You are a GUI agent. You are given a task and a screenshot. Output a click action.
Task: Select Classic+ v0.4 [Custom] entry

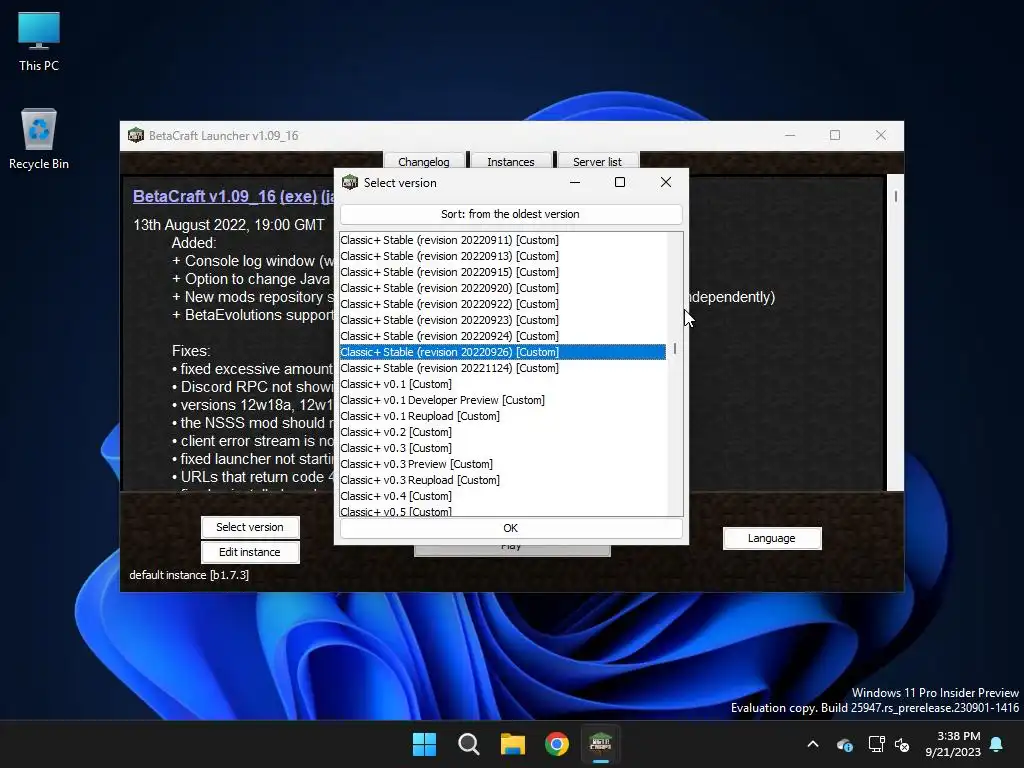coord(503,496)
